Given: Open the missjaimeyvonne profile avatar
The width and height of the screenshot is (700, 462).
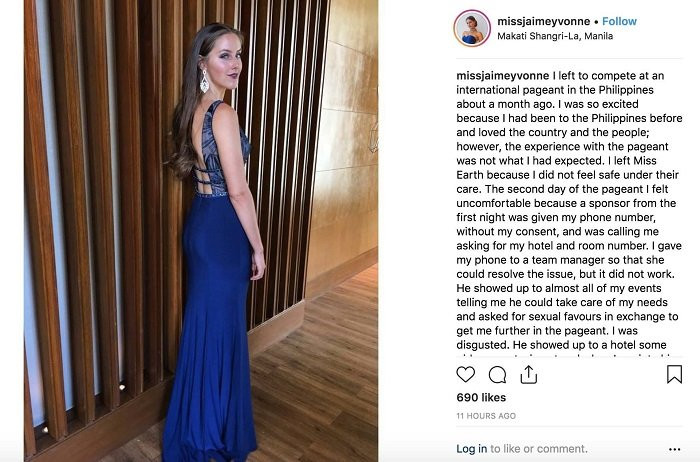Looking at the screenshot, I should click(x=472, y=28).
